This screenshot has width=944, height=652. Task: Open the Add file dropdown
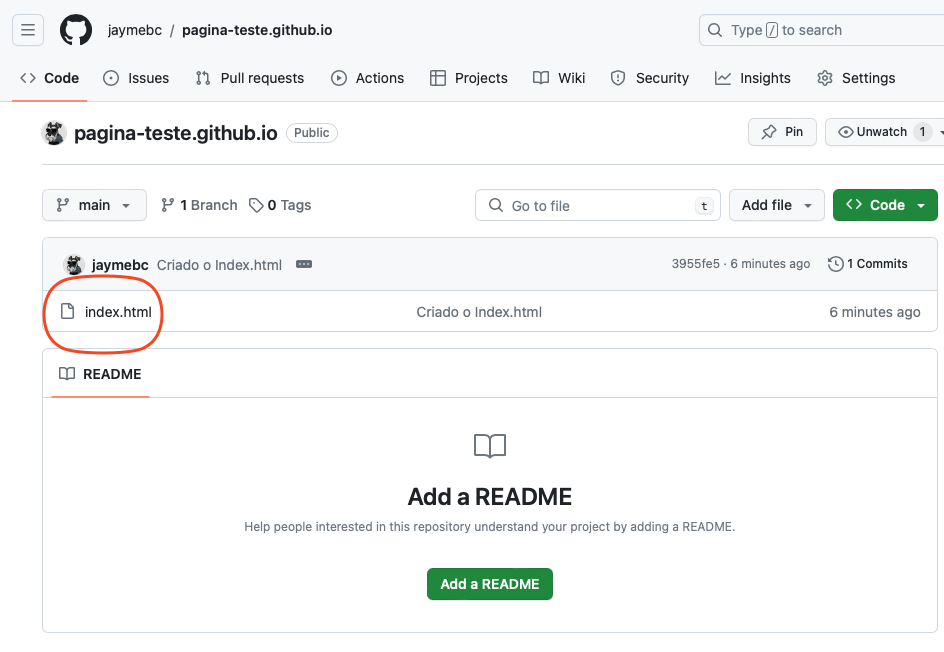click(x=776, y=205)
